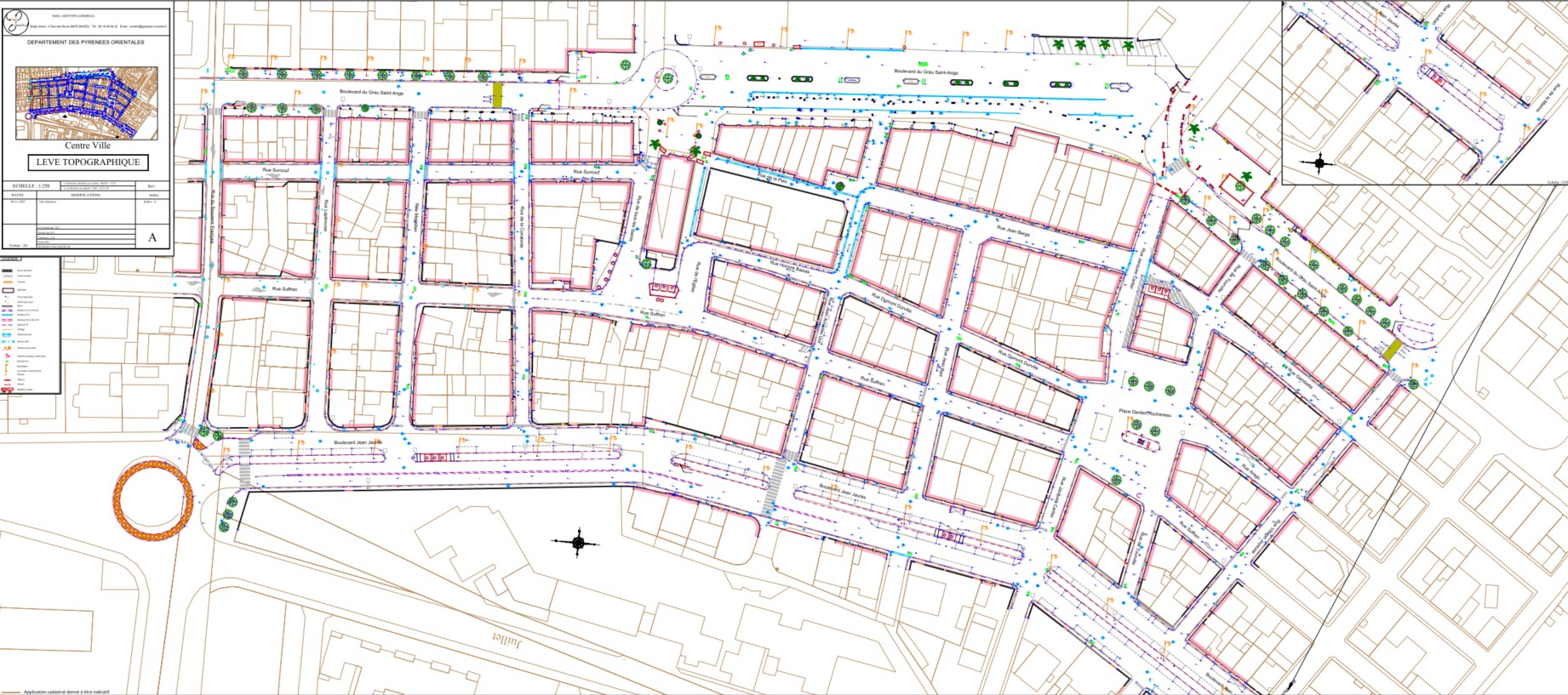Select the north arrow below Boulevard Jean Jaurès
The image size is (1568, 695).
(x=579, y=542)
